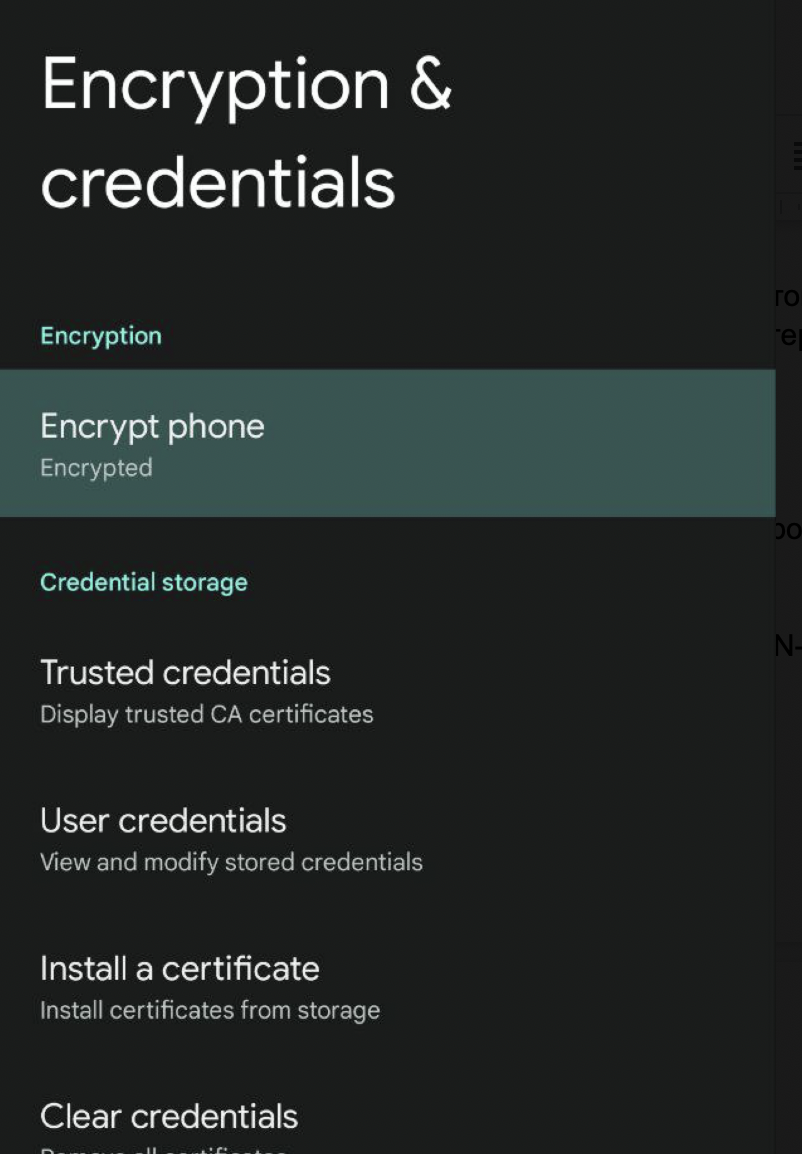Clear all stored credentials
Viewport: 802px width, 1154px height.
click(168, 1116)
